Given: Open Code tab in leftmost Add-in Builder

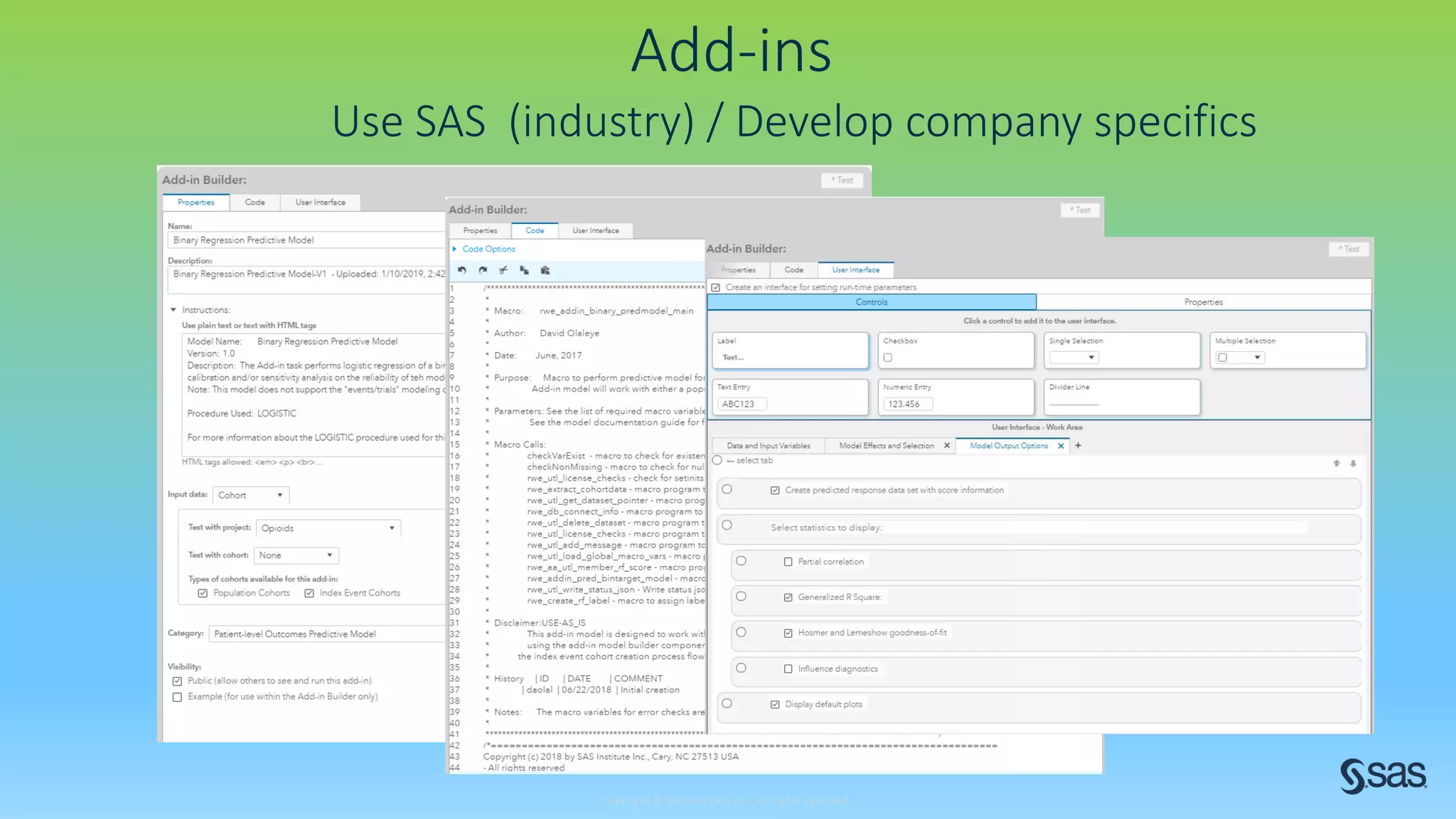Looking at the screenshot, I should (255, 203).
